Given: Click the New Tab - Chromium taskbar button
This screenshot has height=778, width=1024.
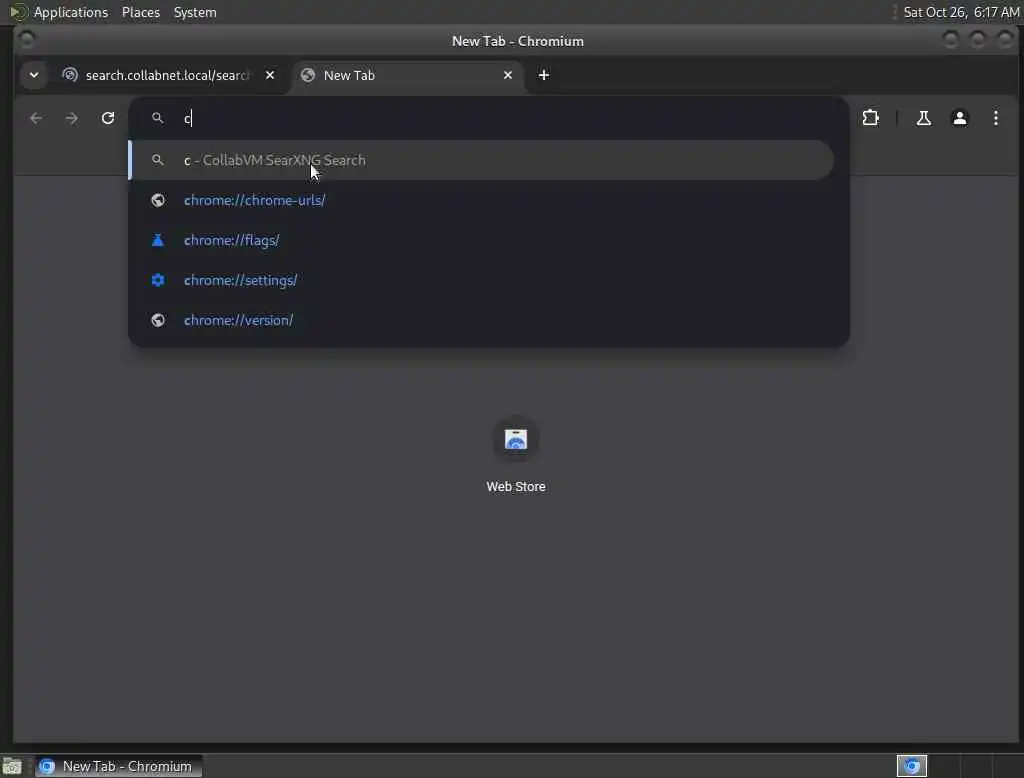Looking at the screenshot, I should coord(118,766).
